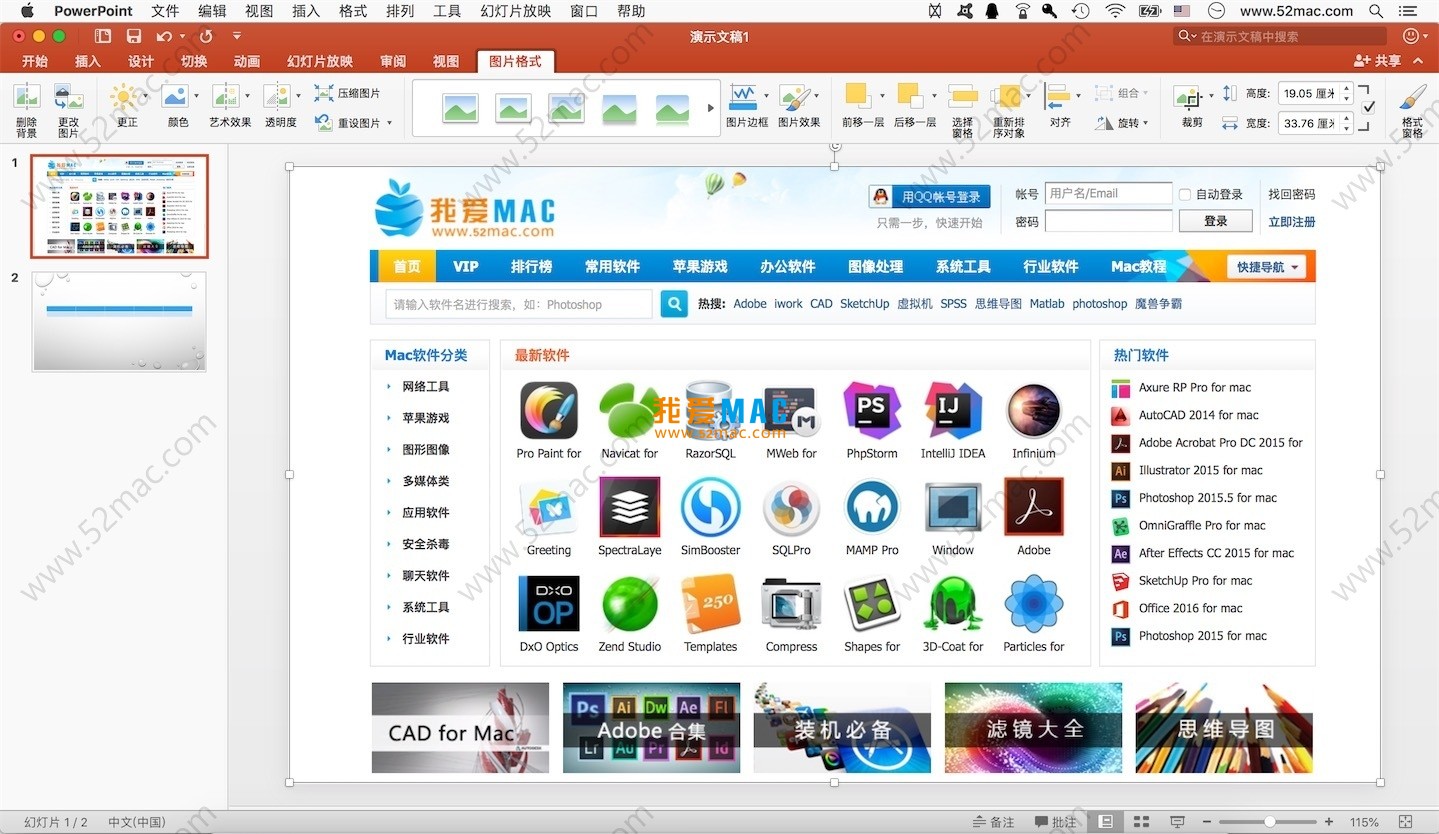The width and height of the screenshot is (1439, 834).
Task: Toggle 备注 notes pane in status bar
Action: (994, 822)
